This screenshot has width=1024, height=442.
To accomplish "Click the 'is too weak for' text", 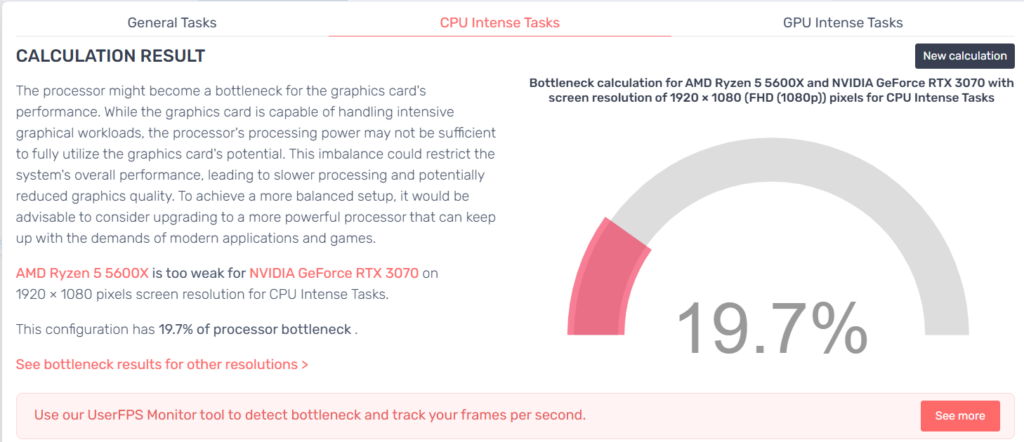I will (x=199, y=272).
